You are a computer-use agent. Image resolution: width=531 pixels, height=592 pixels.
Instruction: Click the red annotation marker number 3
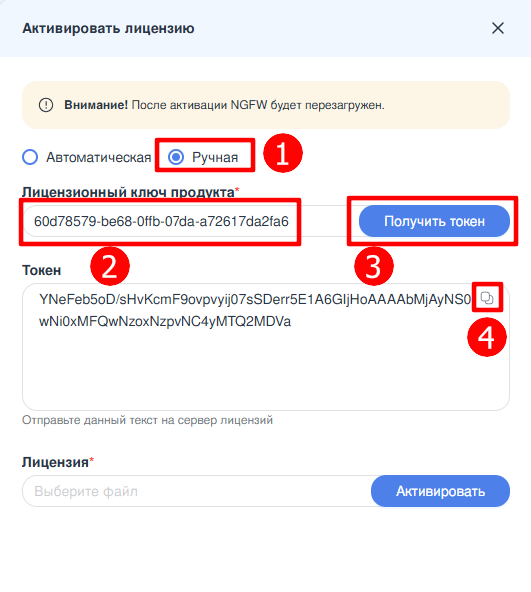point(374,266)
